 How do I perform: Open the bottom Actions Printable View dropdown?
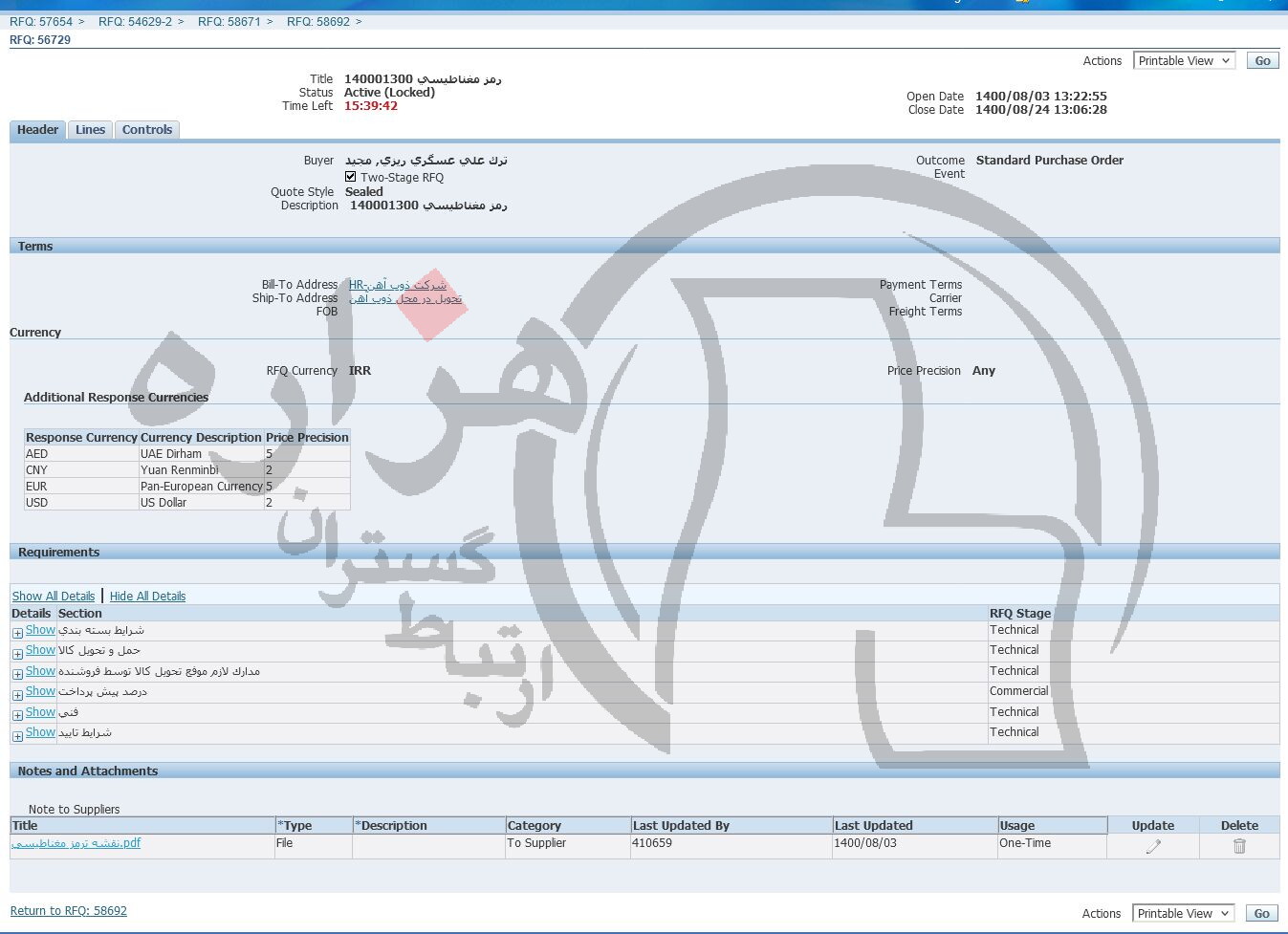pos(1183,914)
